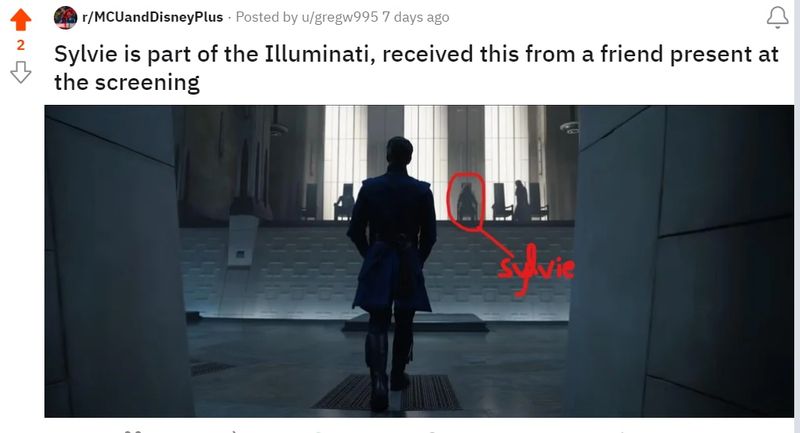
Task: Toggle post notifications with the bell icon
Action: pyautogui.click(x=777, y=18)
